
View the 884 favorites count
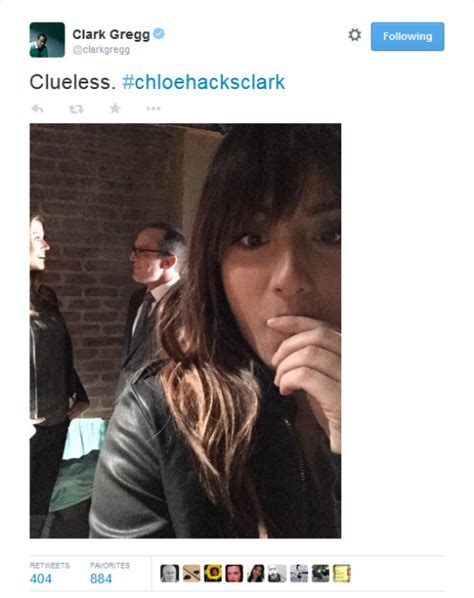101,579
